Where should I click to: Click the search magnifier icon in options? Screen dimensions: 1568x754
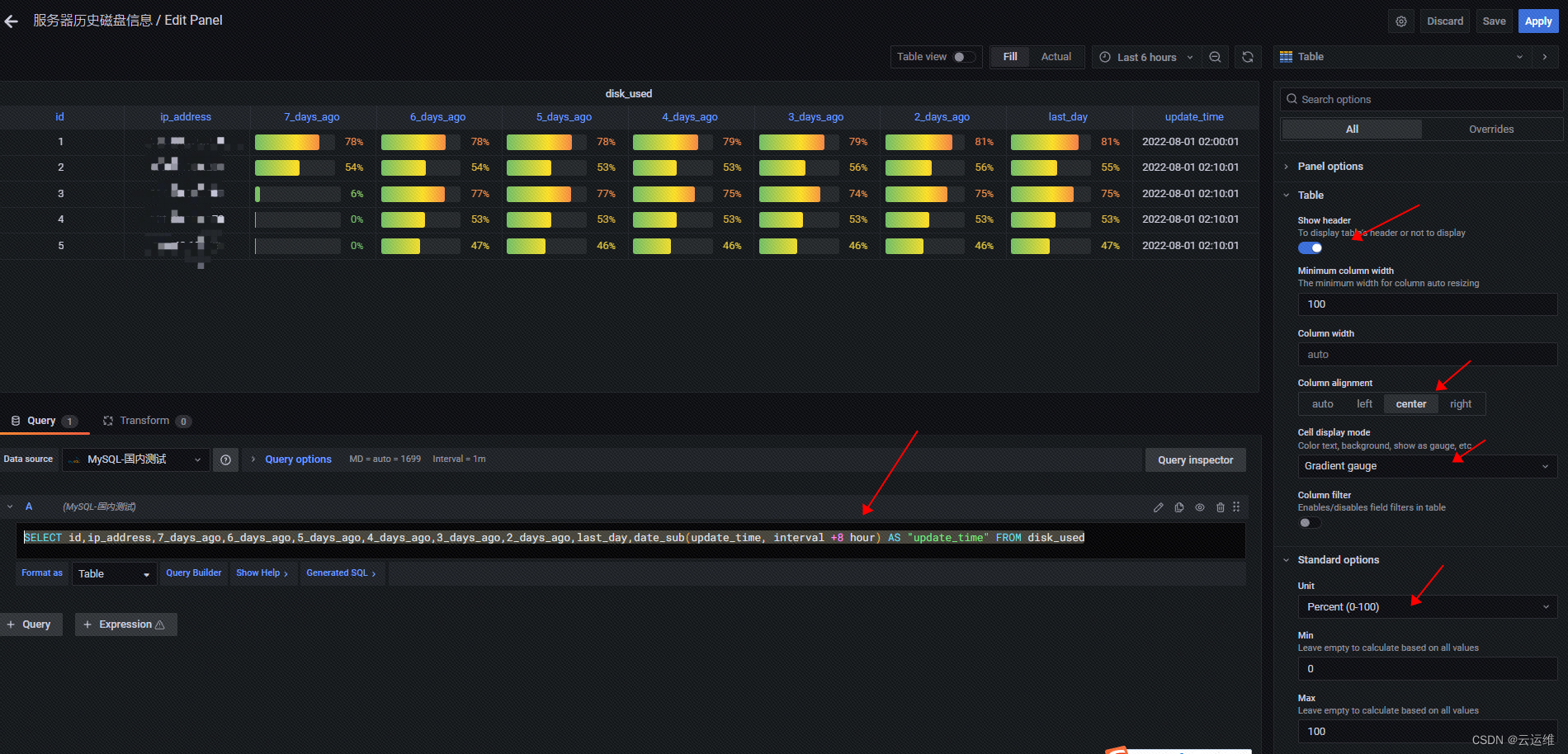tap(1292, 99)
